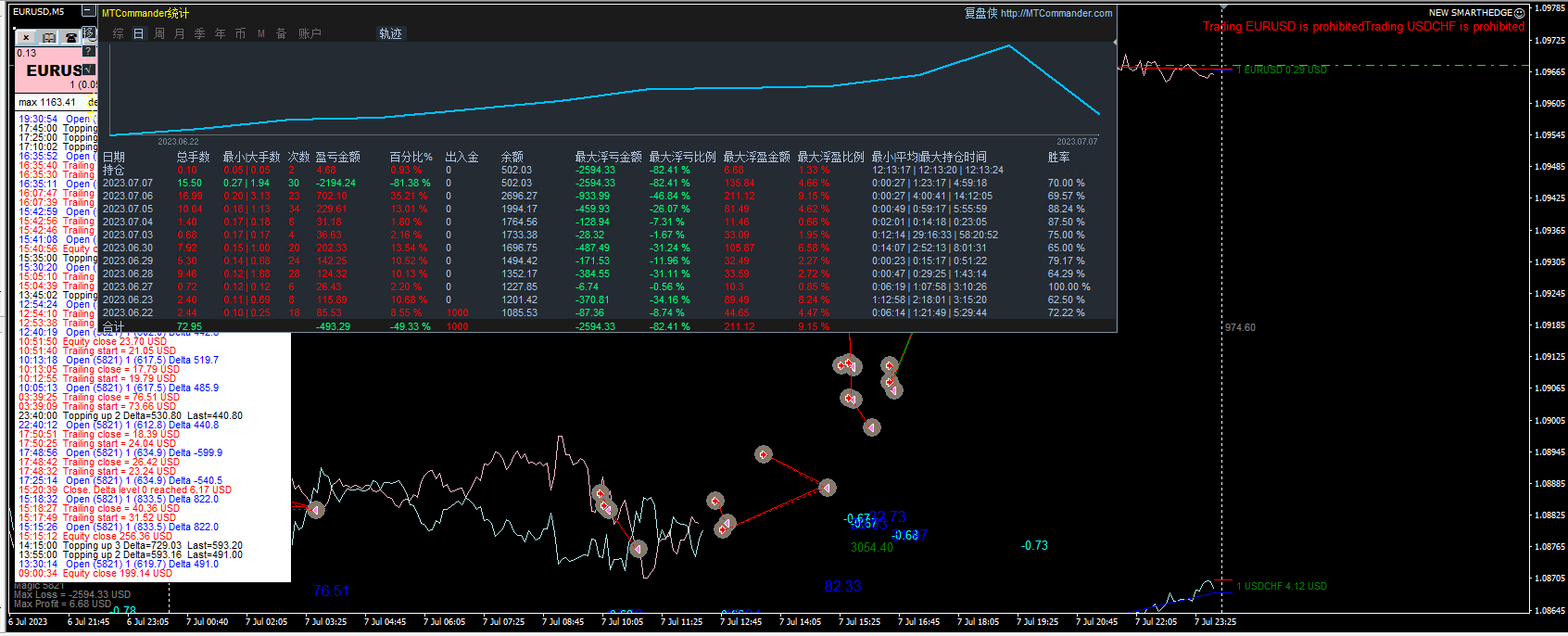The width and height of the screenshot is (1568, 636).
Task: Select the 日 daily statistics tab
Action: pyautogui.click(x=138, y=33)
